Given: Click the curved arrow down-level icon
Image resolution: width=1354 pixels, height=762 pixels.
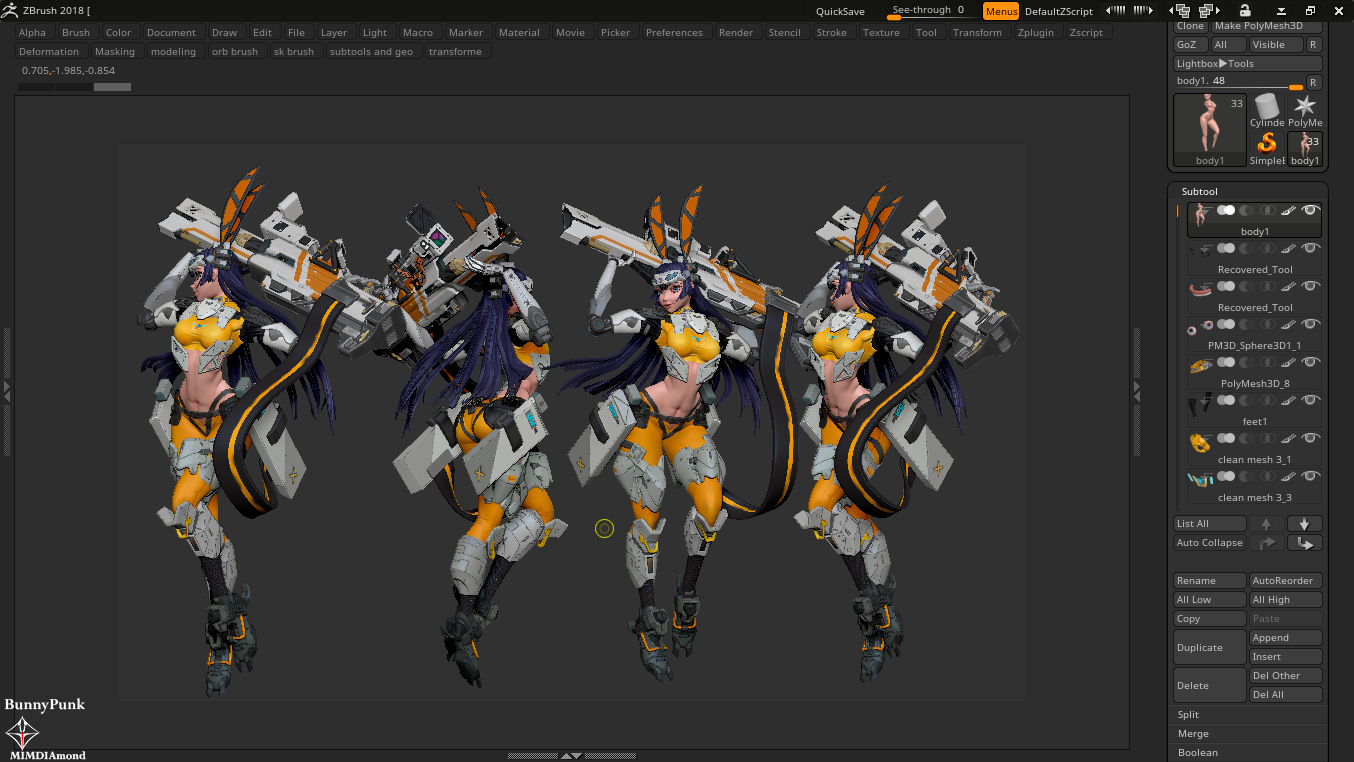Looking at the screenshot, I should (x=1305, y=543).
